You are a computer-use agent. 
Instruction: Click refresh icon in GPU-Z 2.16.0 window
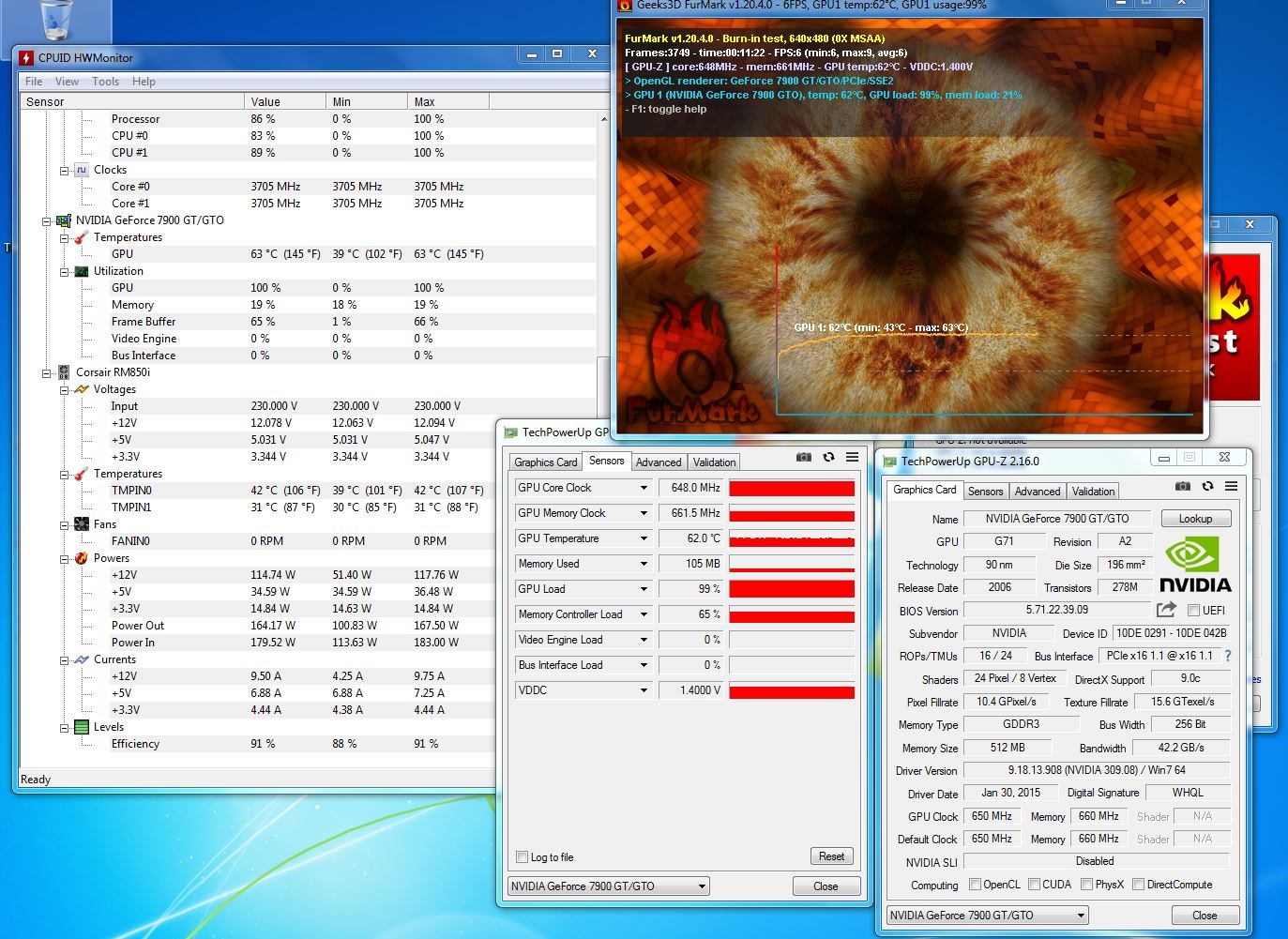pyautogui.click(x=1207, y=486)
